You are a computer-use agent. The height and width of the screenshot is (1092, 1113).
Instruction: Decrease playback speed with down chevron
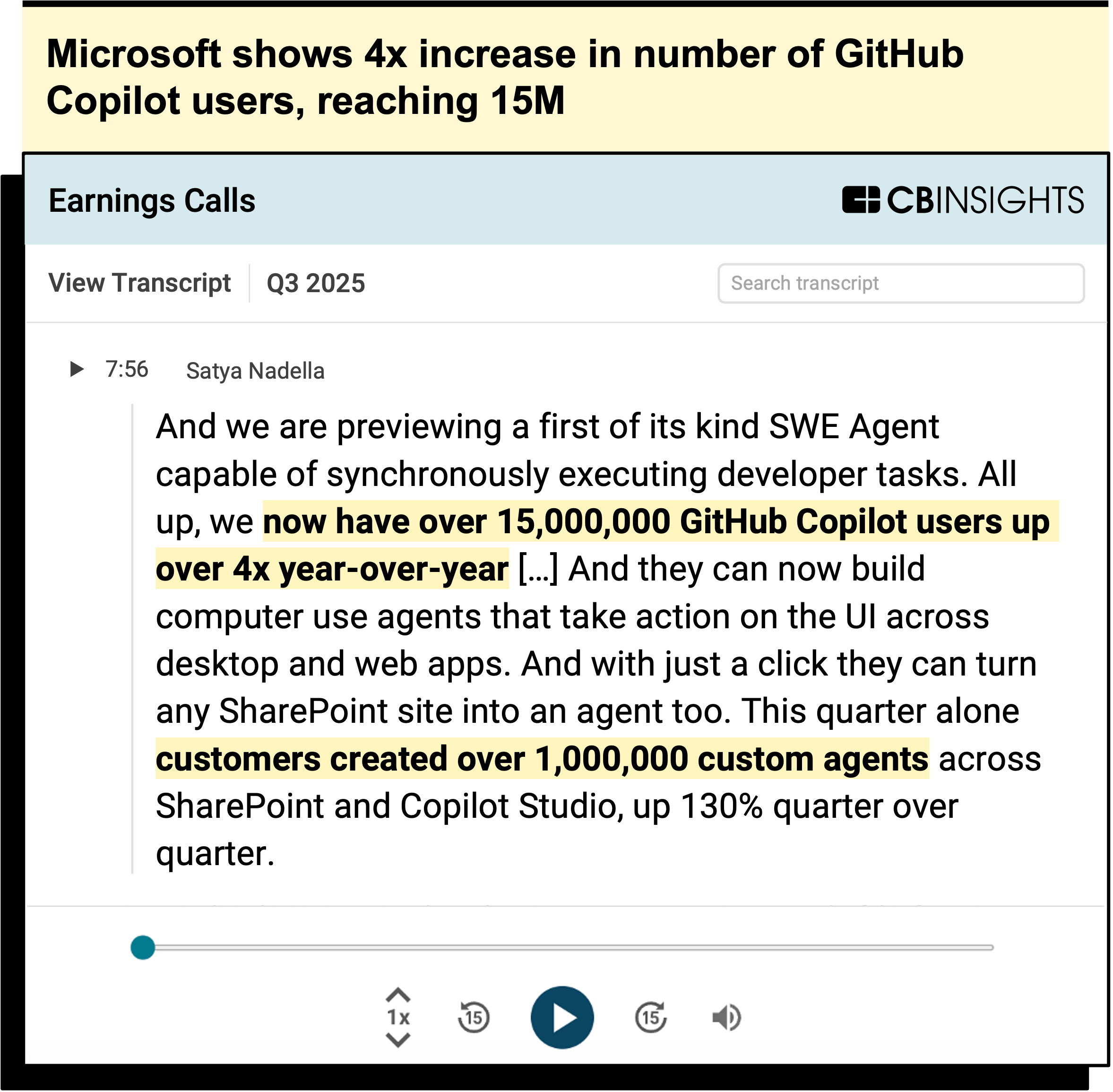pos(398,1039)
